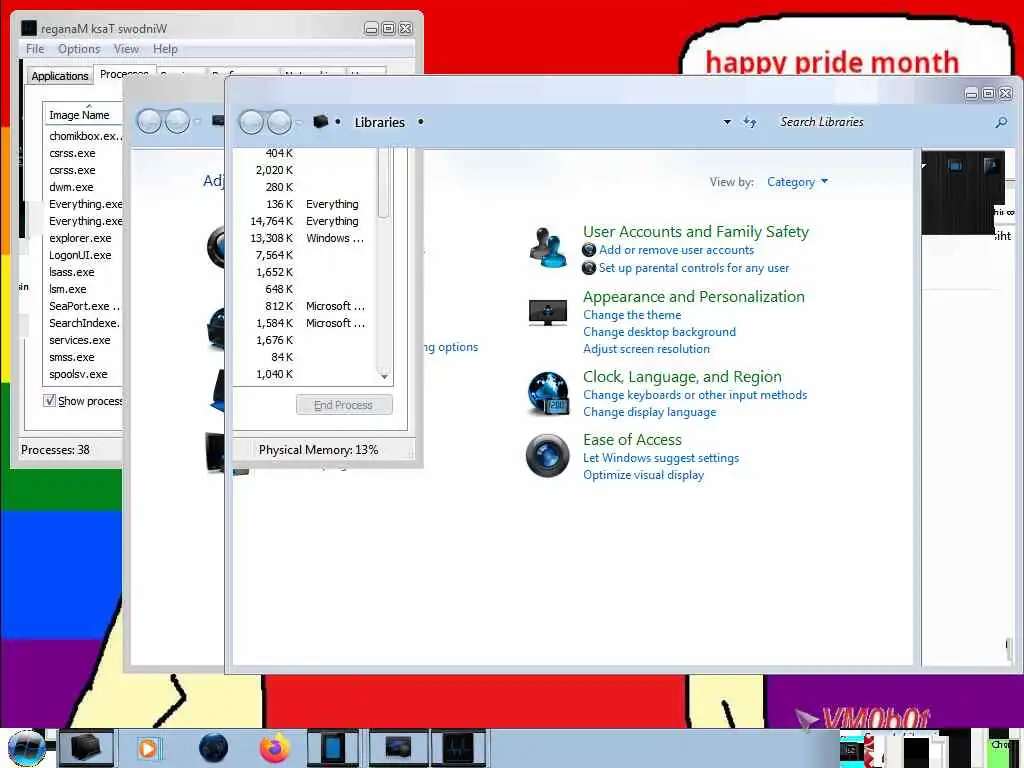
Task: Click Change keyboards or other input methods
Action: tap(695, 395)
